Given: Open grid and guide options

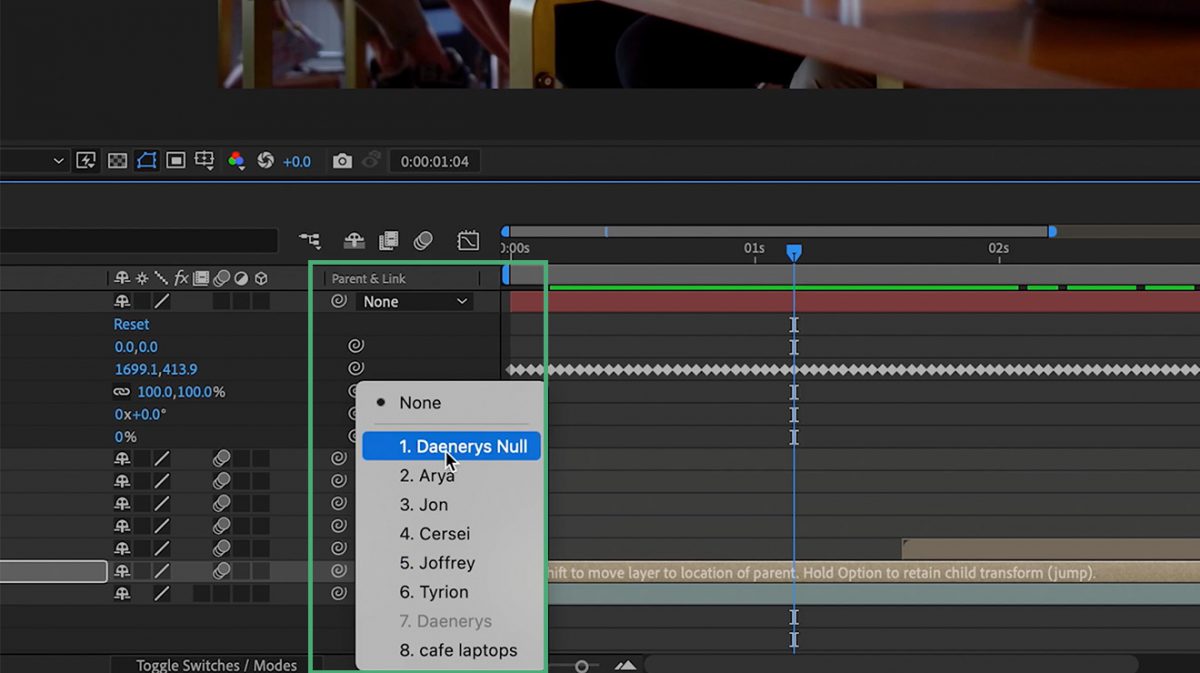Looking at the screenshot, I should 205,161.
